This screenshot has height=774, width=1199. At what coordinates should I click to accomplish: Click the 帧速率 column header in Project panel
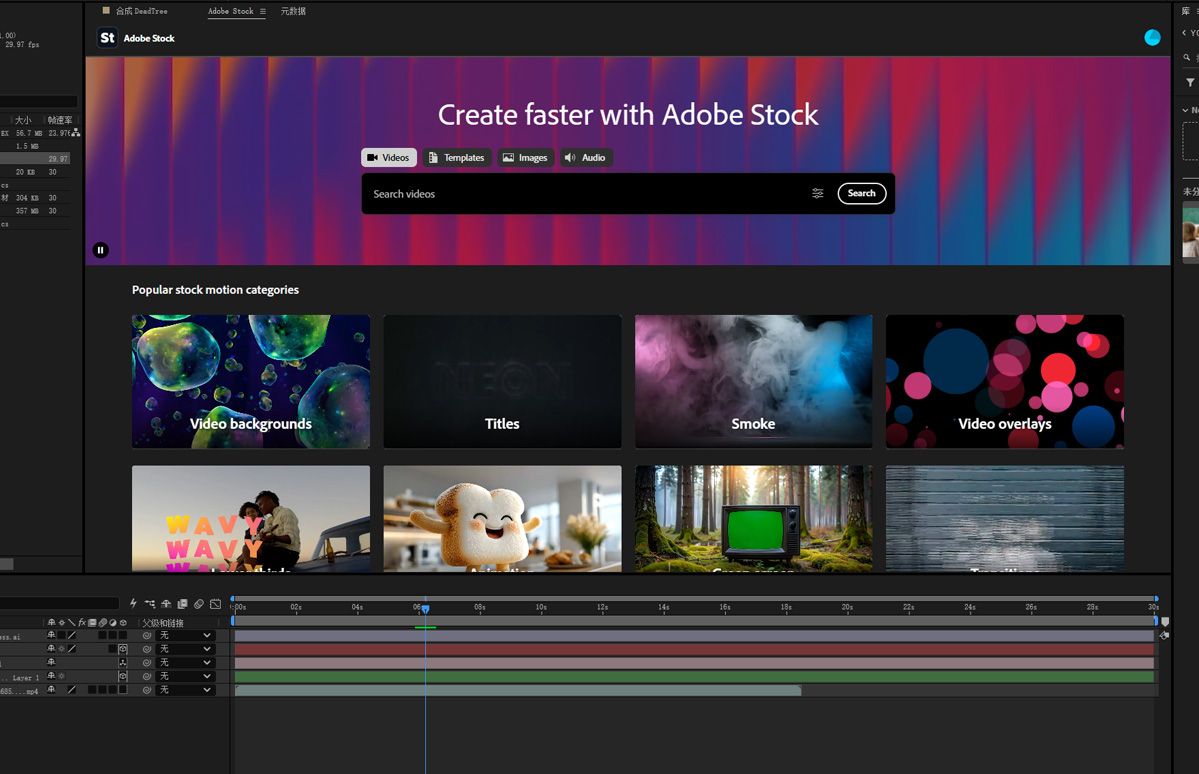tap(60, 120)
